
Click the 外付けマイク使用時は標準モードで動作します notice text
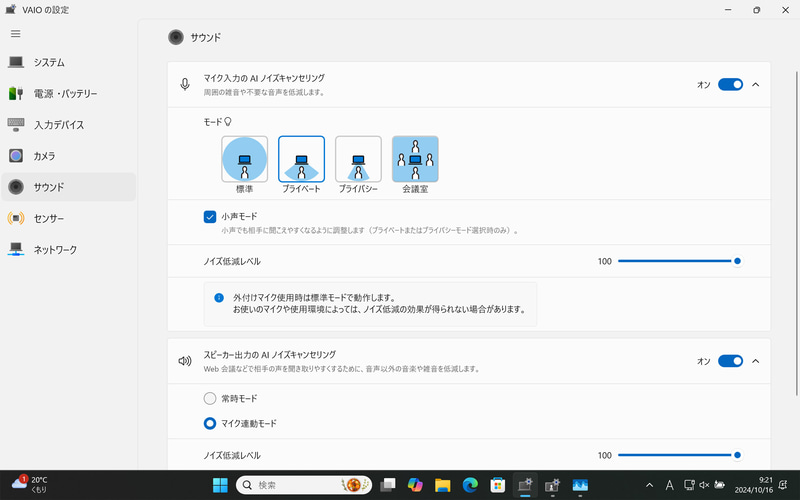(314, 297)
